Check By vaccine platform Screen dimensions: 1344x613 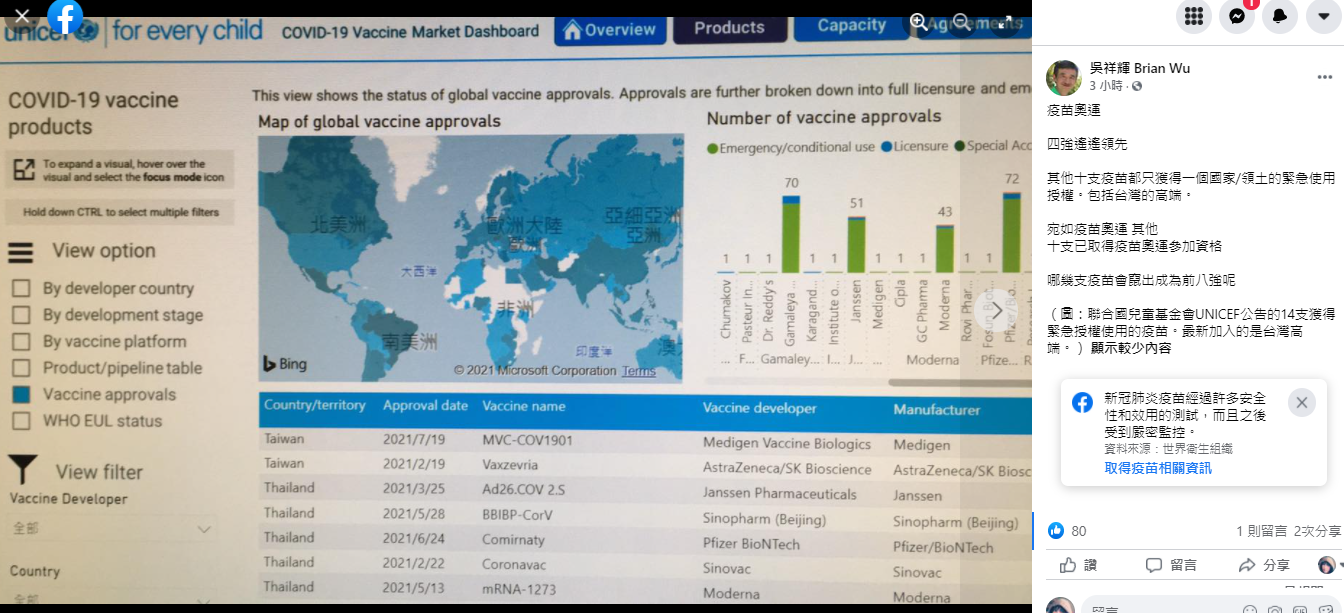(x=20, y=342)
